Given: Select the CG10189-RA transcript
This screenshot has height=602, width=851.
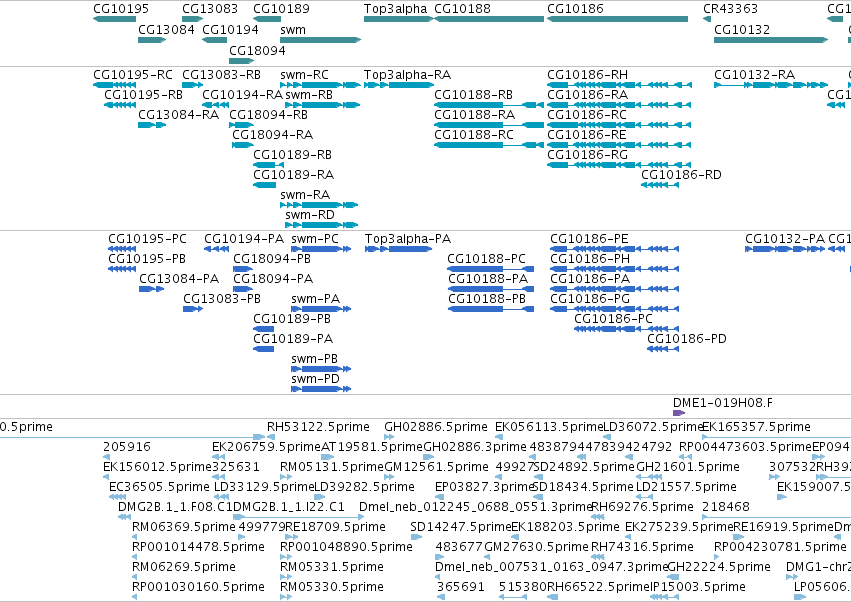Looking at the screenshot, I should click(265, 185).
